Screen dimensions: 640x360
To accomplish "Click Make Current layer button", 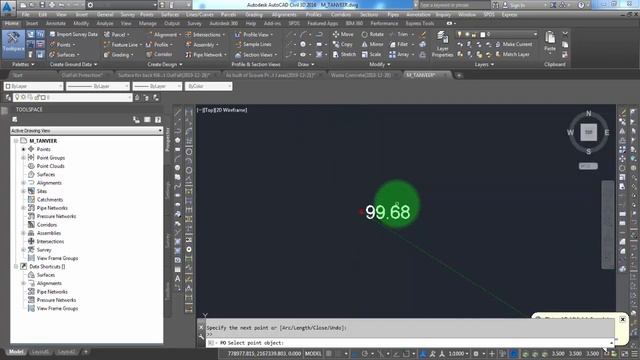I will [514, 44].
